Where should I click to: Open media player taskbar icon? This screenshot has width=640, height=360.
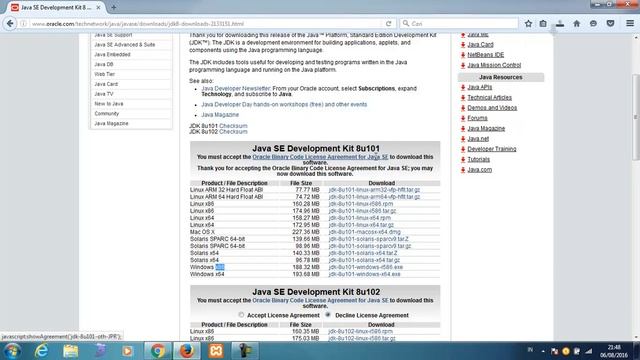coord(127,351)
